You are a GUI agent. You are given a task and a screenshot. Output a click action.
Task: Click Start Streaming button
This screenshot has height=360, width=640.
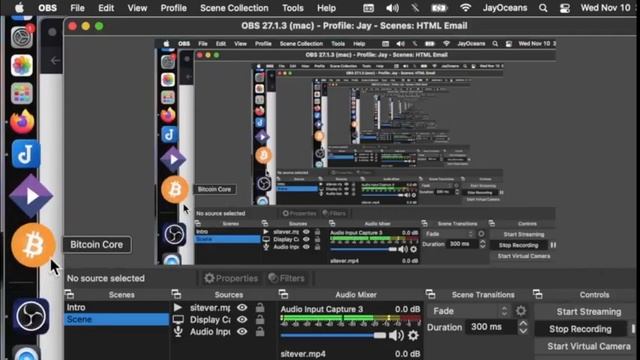589,312
